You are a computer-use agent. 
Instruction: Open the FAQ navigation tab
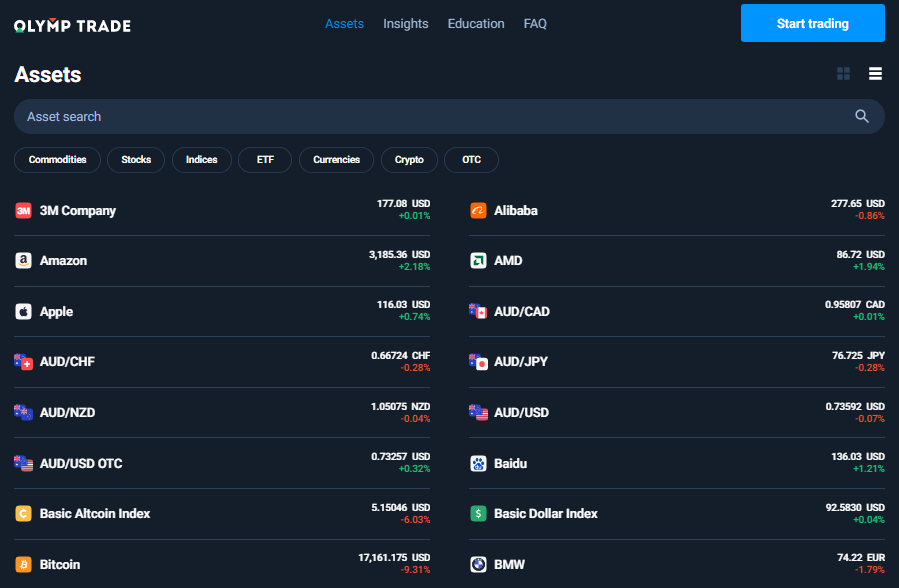535,23
